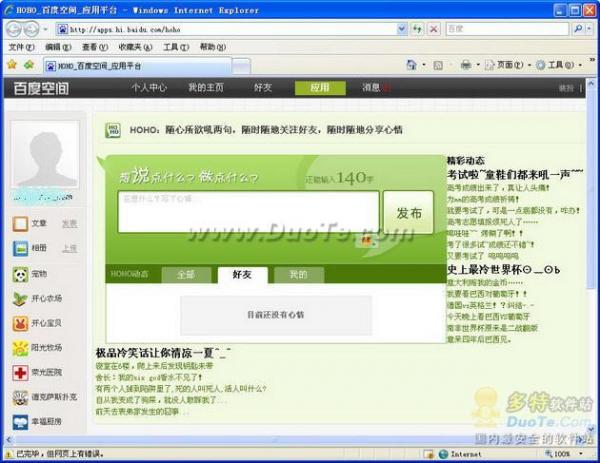Open the 收藏夹(A) menu
Image resolution: width=600 pixels, height=463 pixels.
click(135, 47)
